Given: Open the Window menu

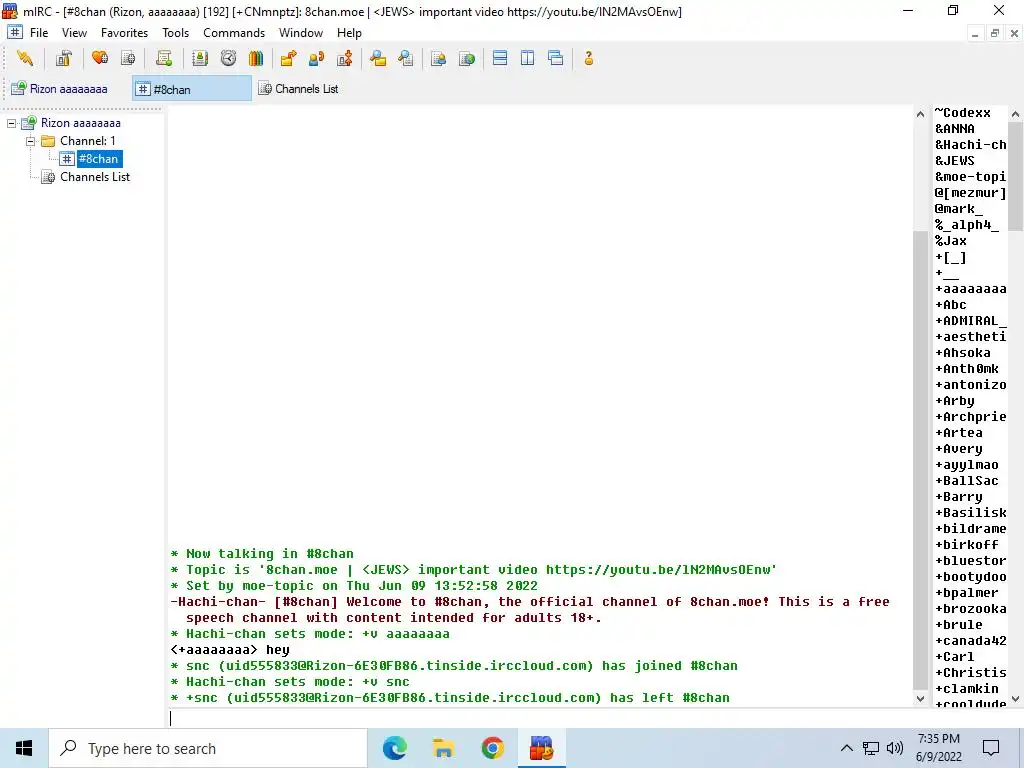Looking at the screenshot, I should click(x=300, y=33).
